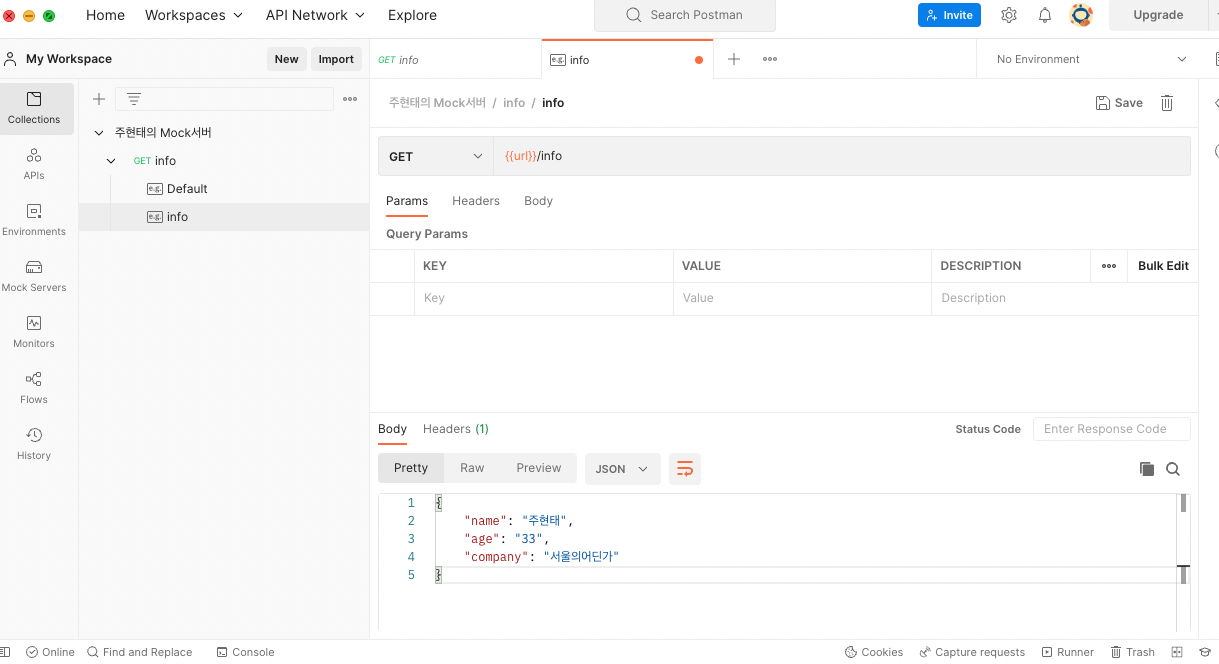Change the JSON response format dropdown

[622, 469]
